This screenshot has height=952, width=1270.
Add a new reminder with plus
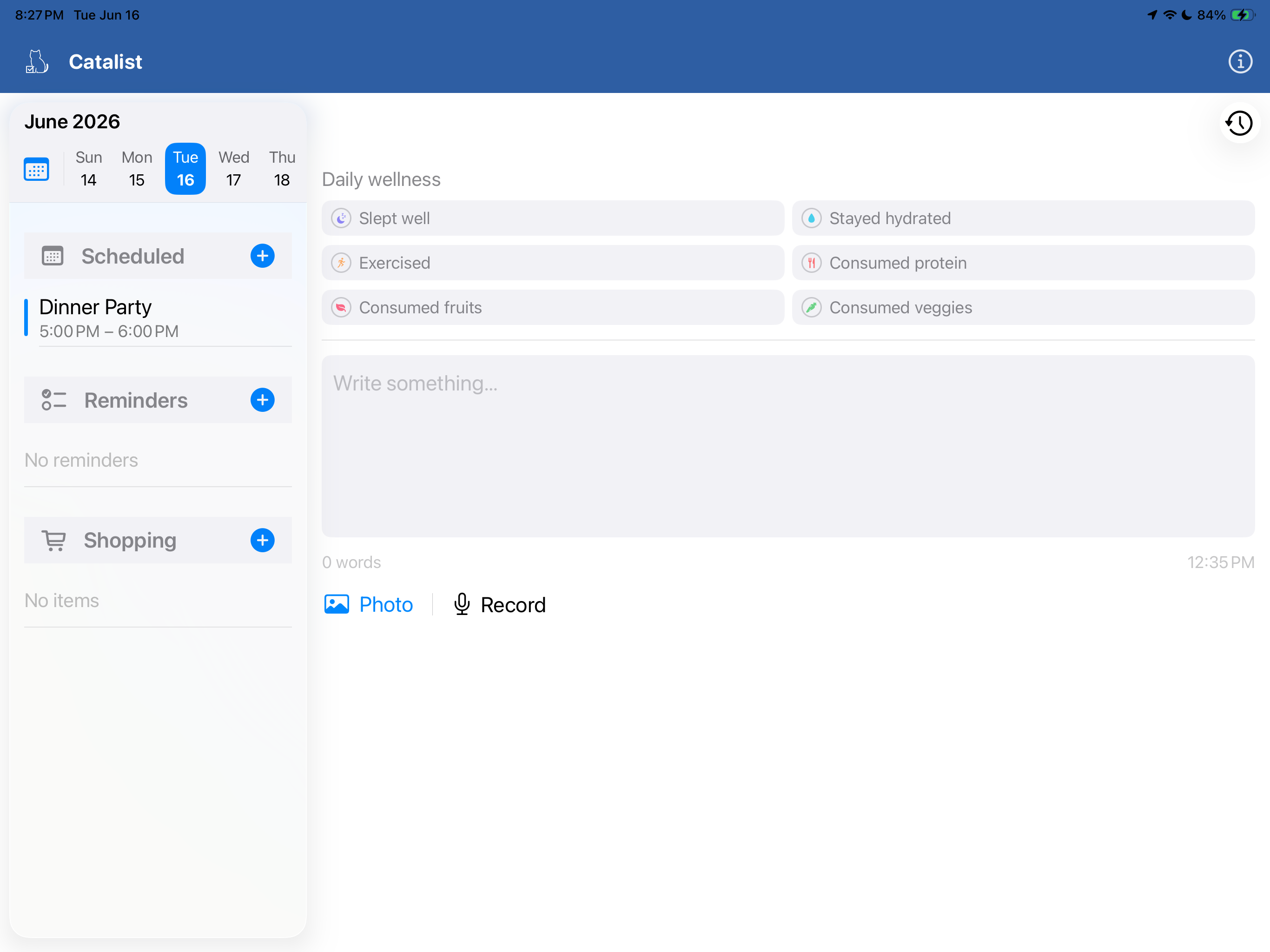262,400
